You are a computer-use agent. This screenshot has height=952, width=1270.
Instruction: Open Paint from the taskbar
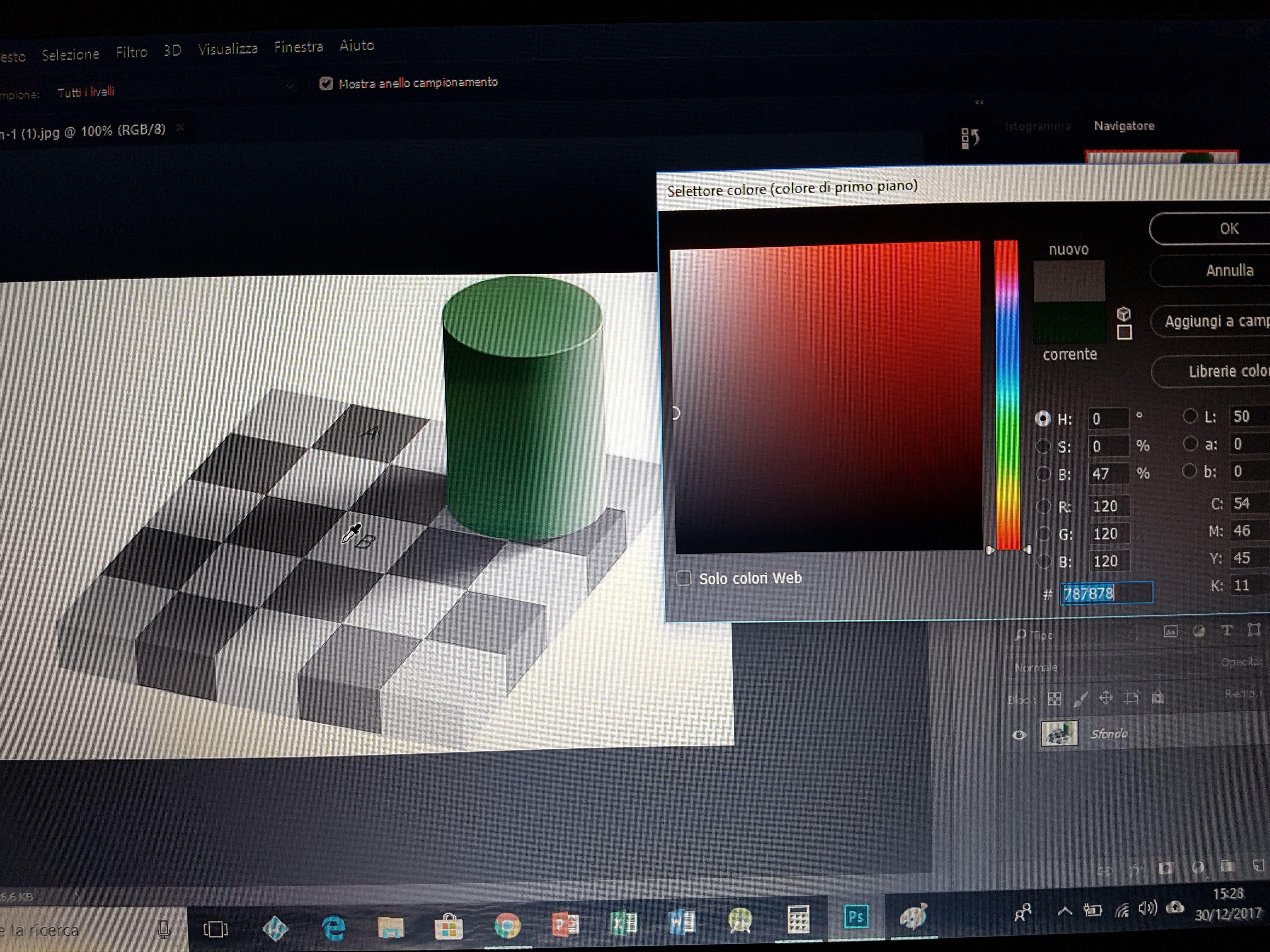pyautogui.click(x=913, y=916)
